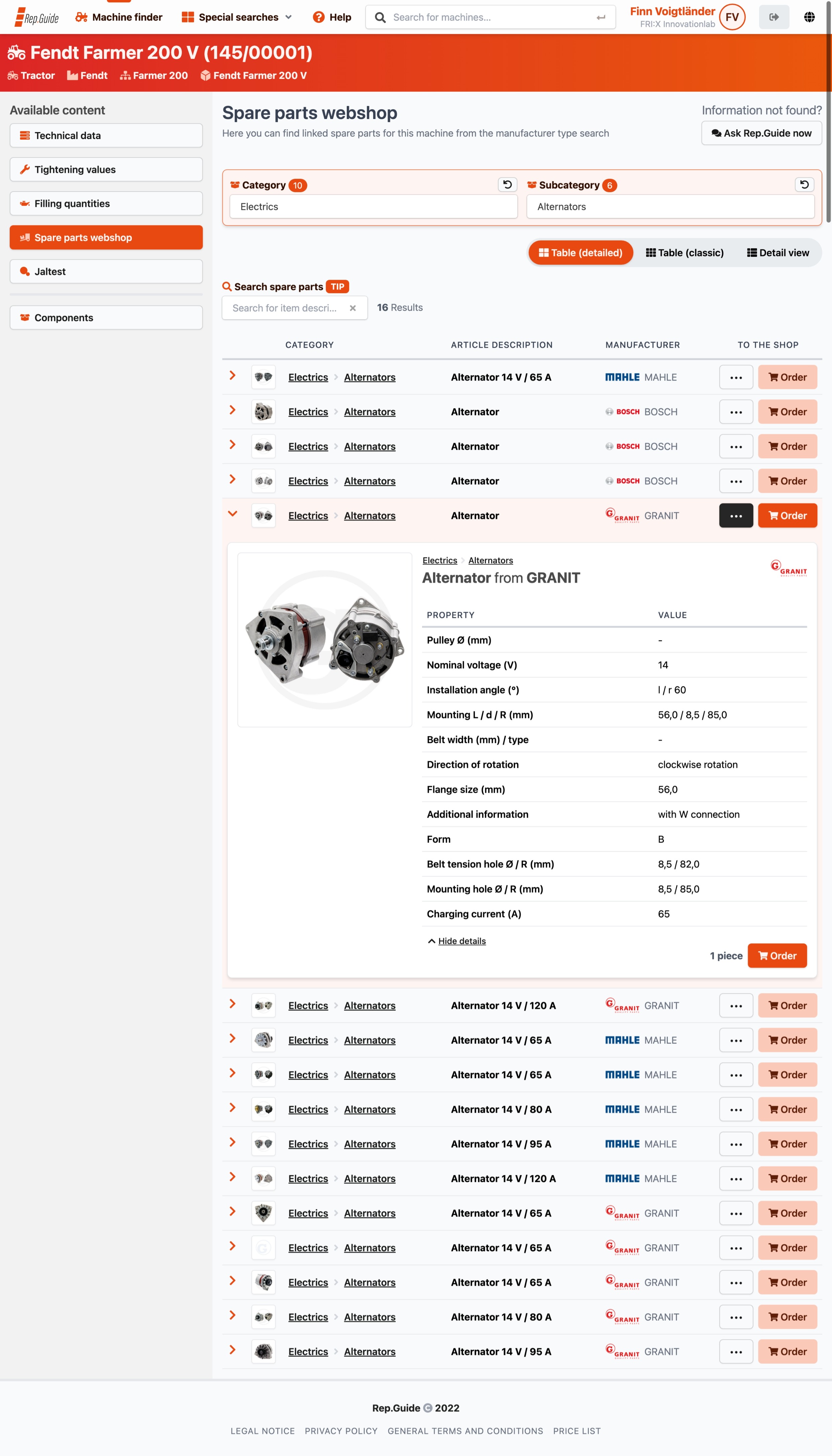Expand the MAHLE Alternator 14 V / 95 A row

click(x=232, y=1141)
